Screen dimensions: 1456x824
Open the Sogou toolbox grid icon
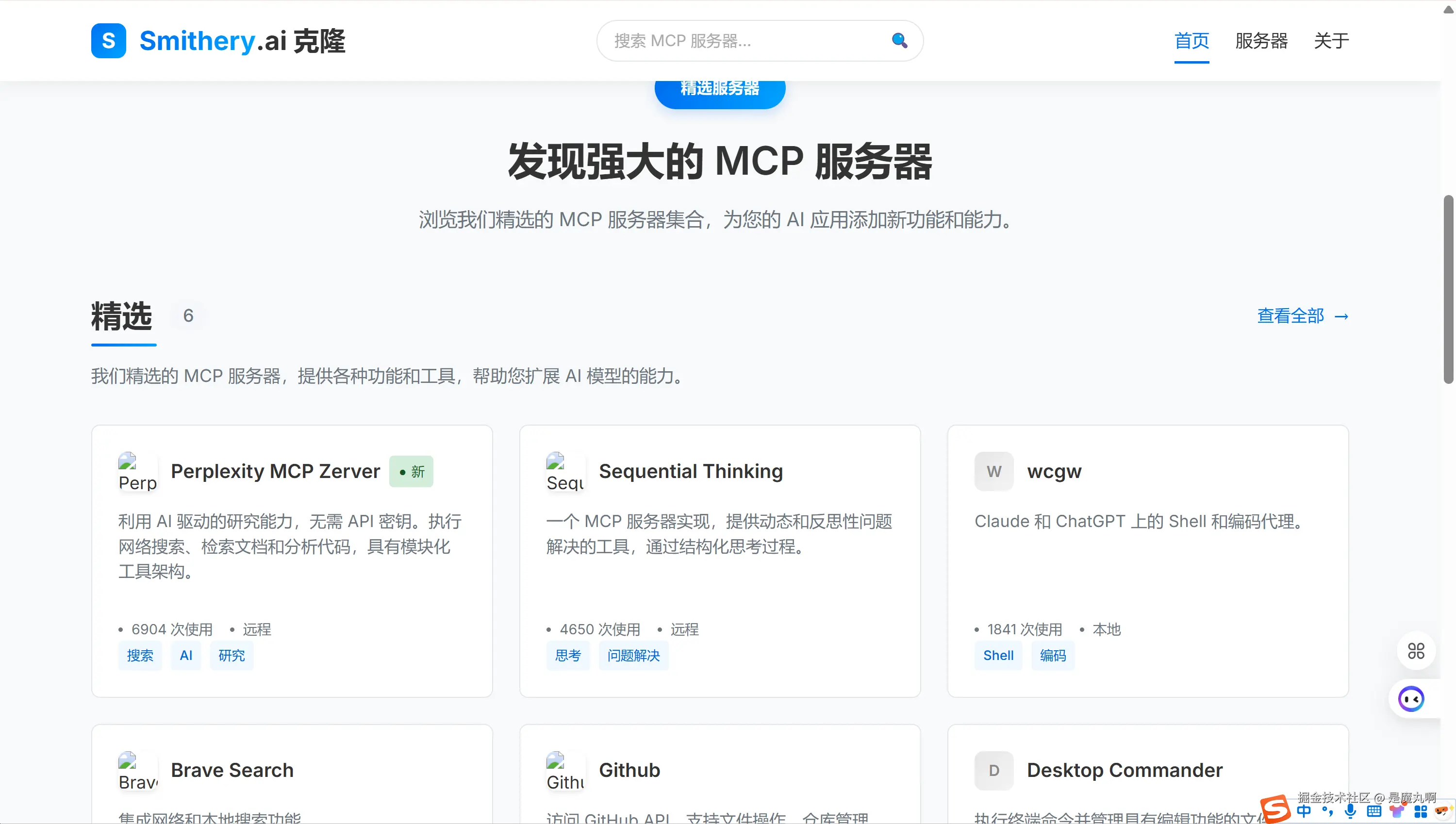click(1421, 811)
